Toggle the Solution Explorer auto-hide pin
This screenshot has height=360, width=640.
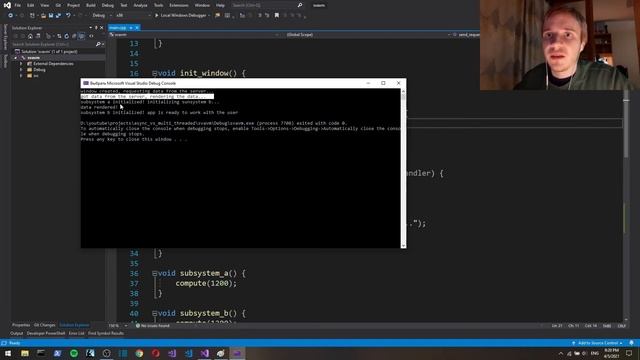click(x=96, y=28)
